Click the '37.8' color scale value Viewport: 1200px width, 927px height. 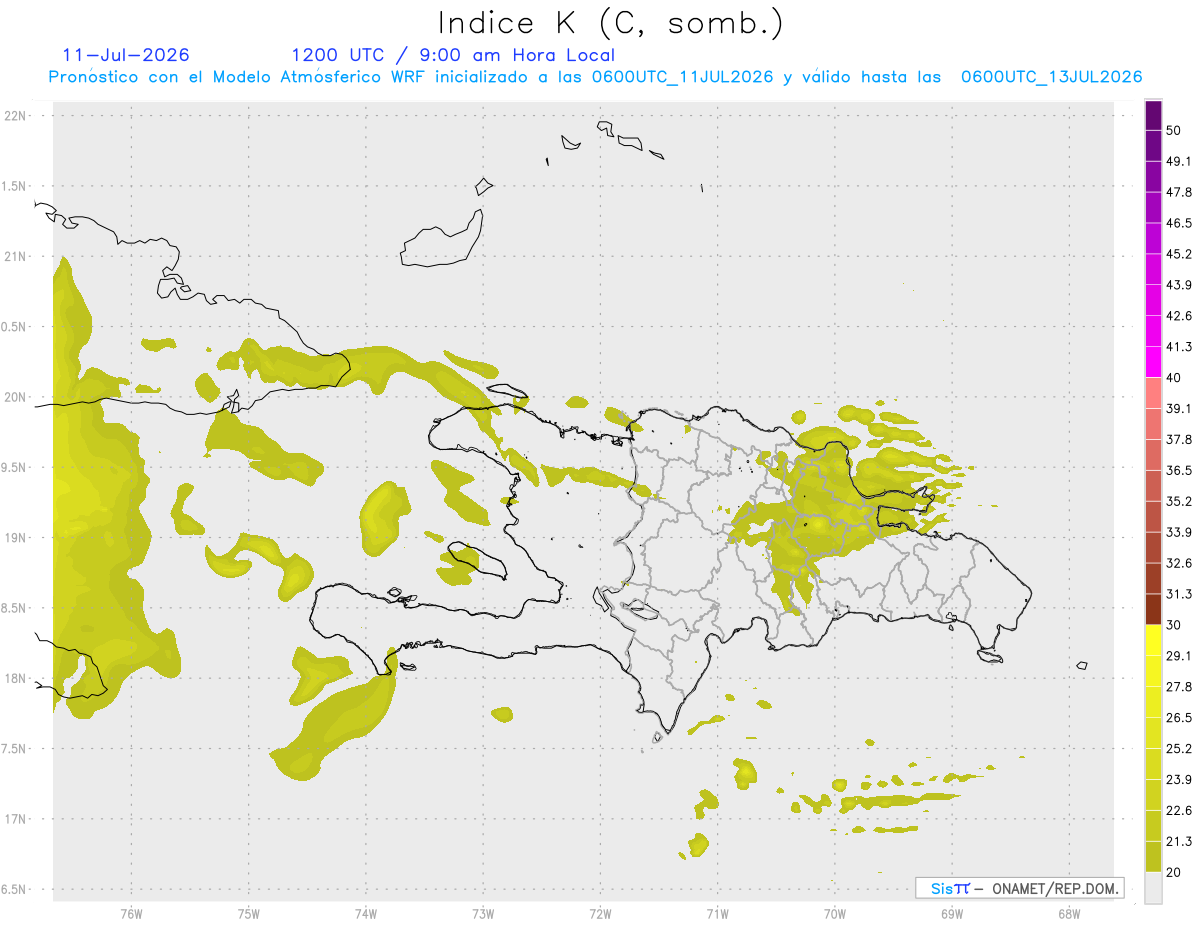tap(1179, 439)
